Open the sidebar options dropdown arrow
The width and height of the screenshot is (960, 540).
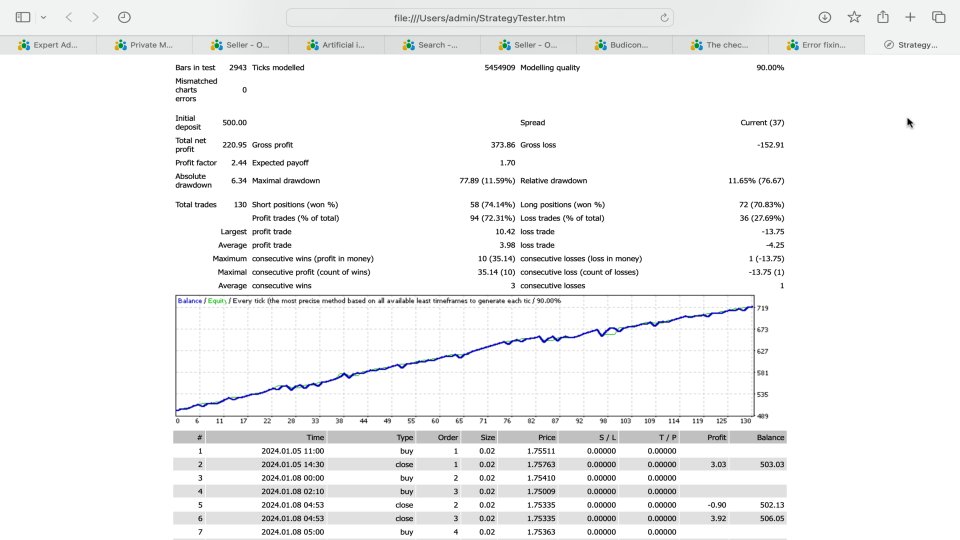(43, 18)
